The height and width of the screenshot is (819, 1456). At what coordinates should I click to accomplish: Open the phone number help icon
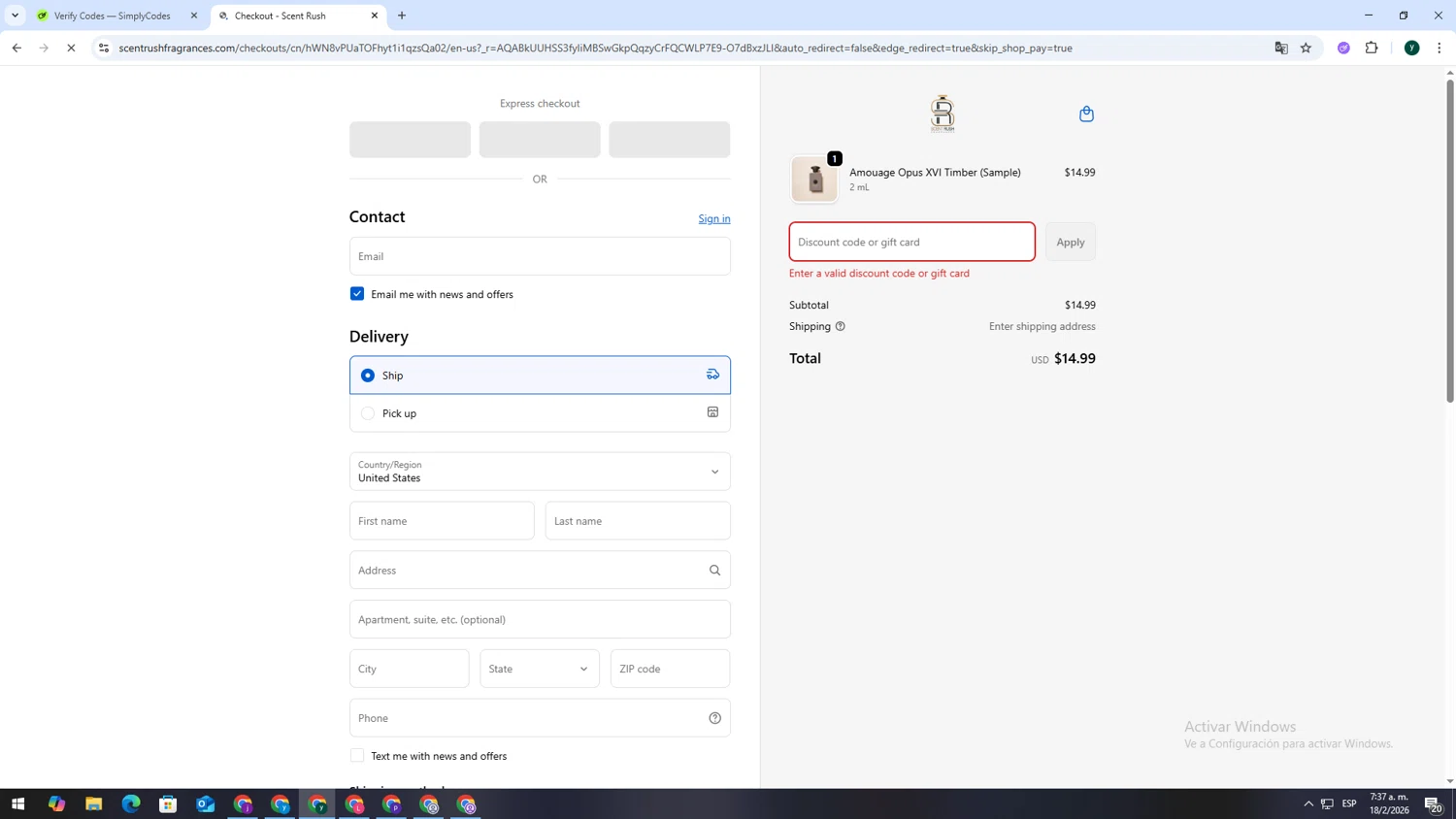tap(714, 718)
